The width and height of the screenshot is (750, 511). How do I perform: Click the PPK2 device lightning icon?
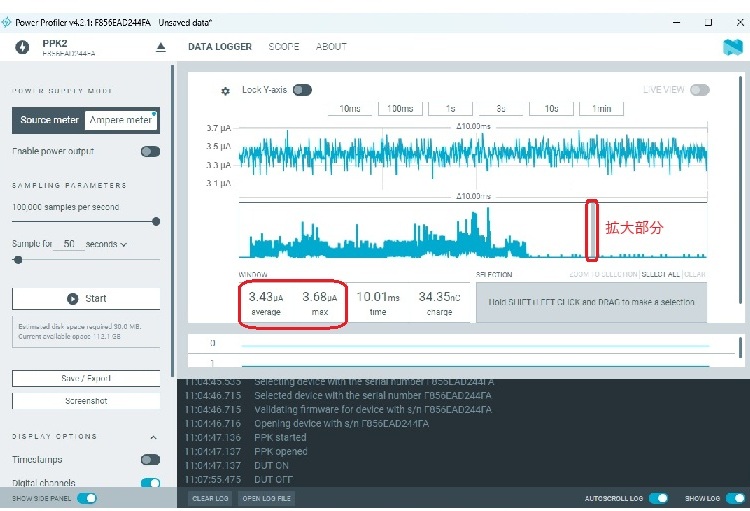pyautogui.click(x=23, y=47)
